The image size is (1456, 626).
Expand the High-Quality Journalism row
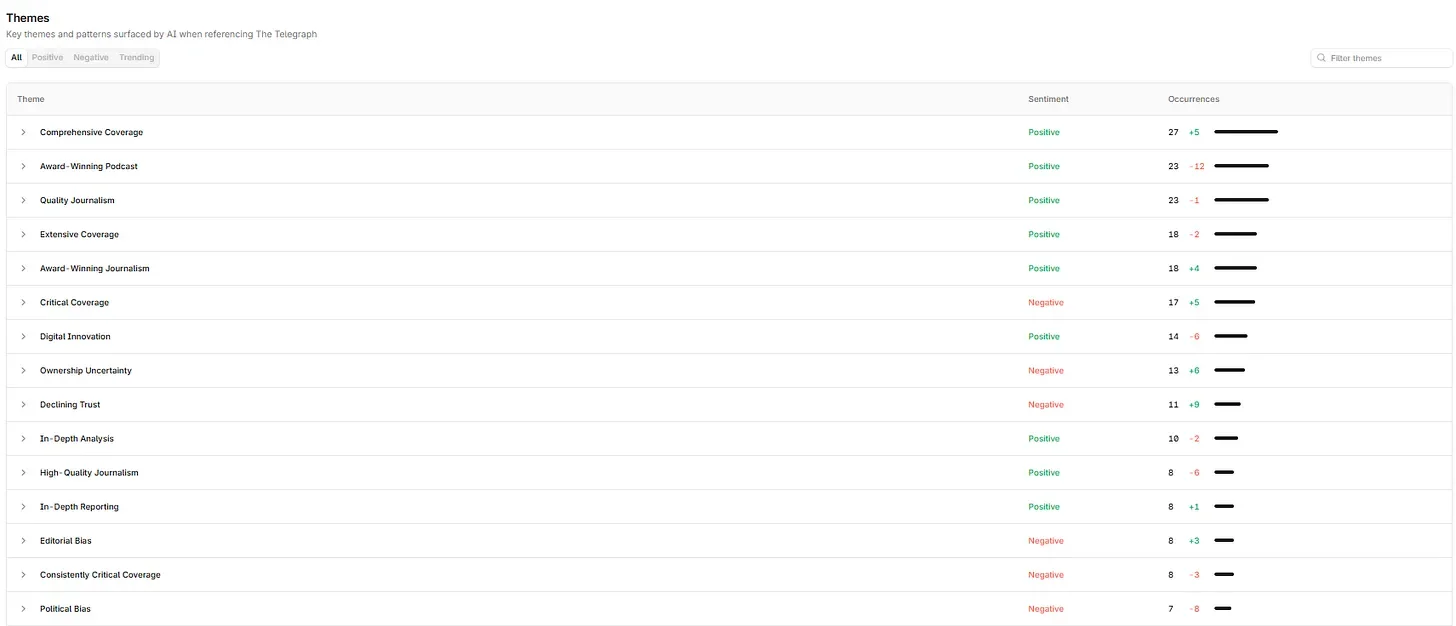coord(24,472)
